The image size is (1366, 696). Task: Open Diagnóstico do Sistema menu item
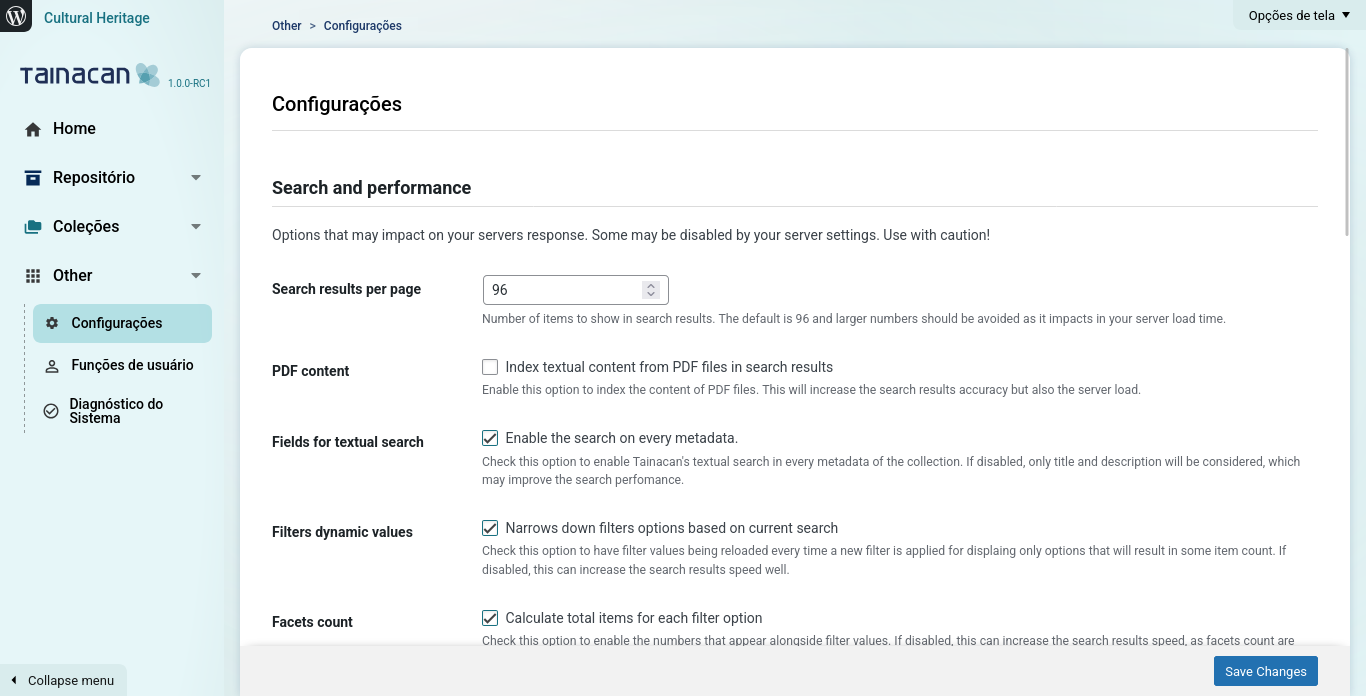116,411
